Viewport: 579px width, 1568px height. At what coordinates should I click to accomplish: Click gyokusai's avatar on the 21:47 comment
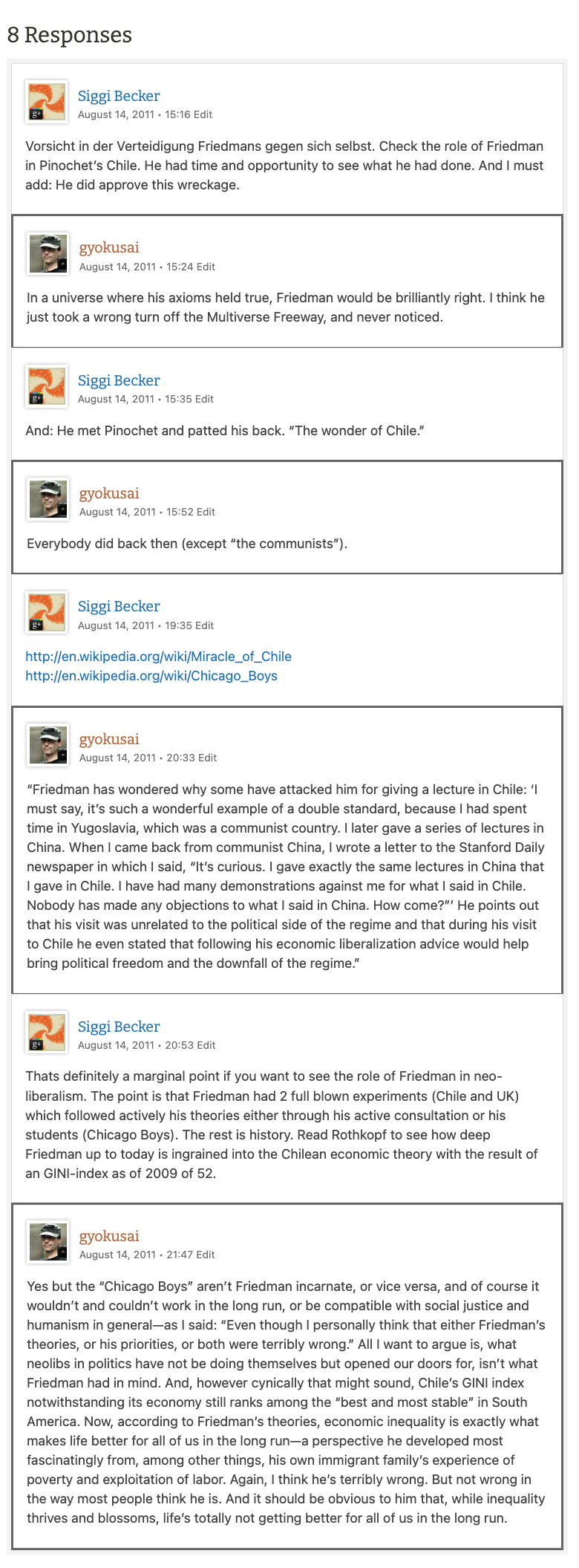click(x=48, y=1242)
